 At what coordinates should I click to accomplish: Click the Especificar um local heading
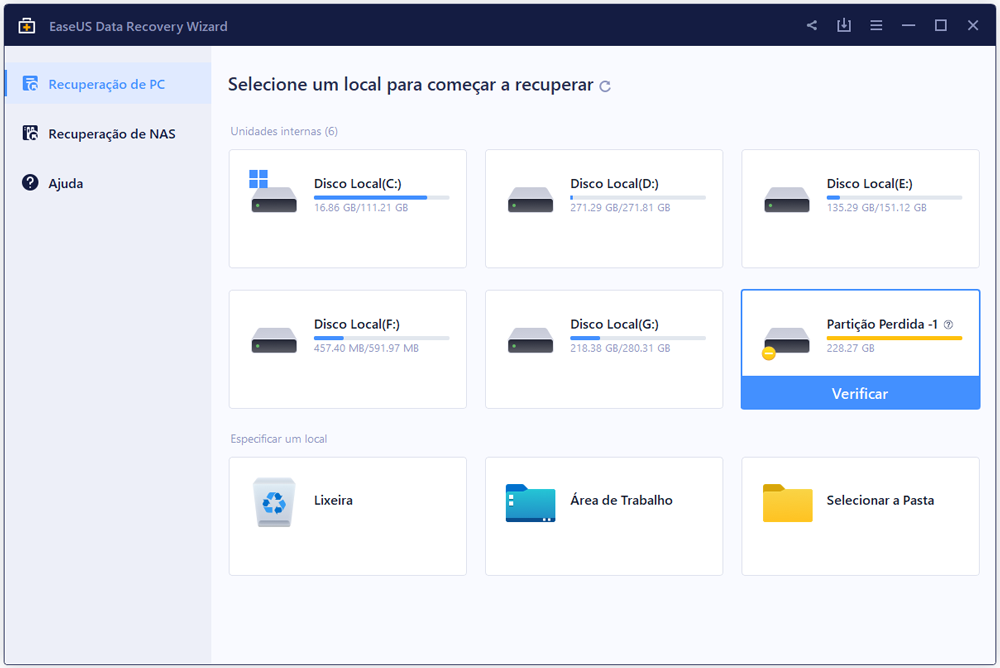click(279, 439)
